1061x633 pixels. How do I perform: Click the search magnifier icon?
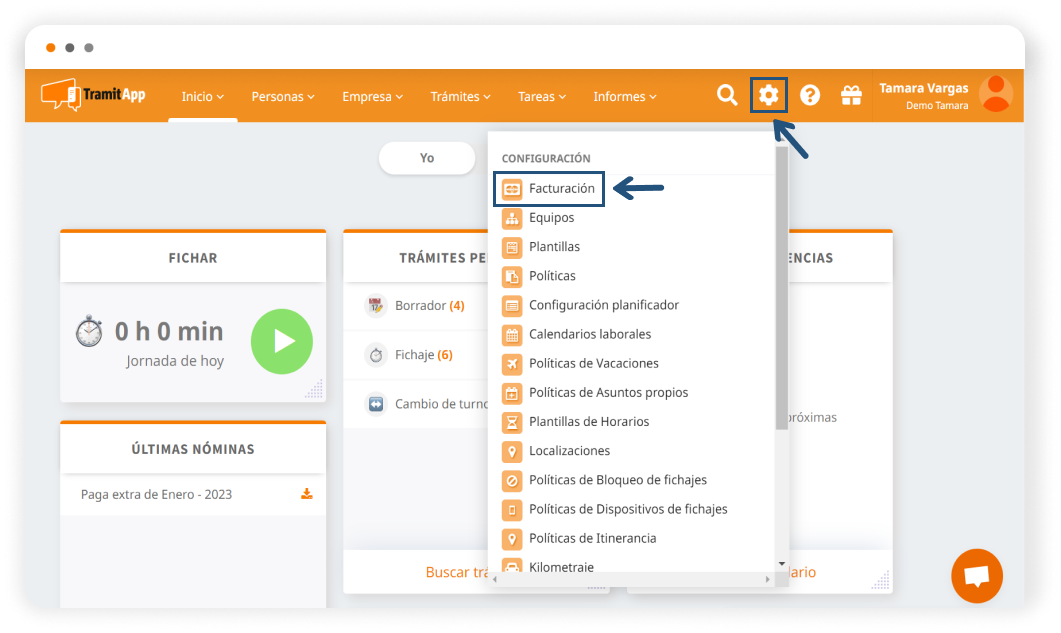point(727,95)
